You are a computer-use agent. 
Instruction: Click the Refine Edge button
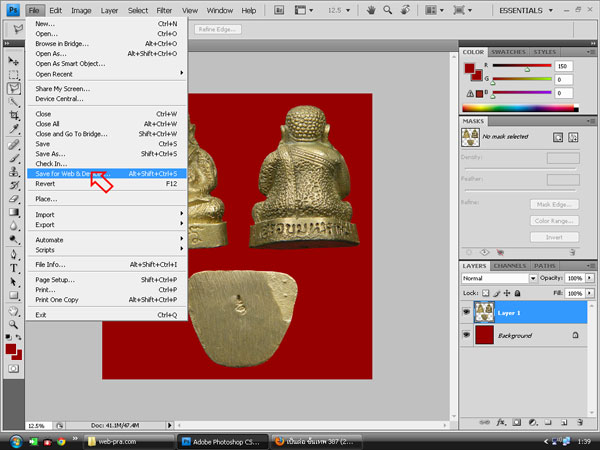pos(217,29)
